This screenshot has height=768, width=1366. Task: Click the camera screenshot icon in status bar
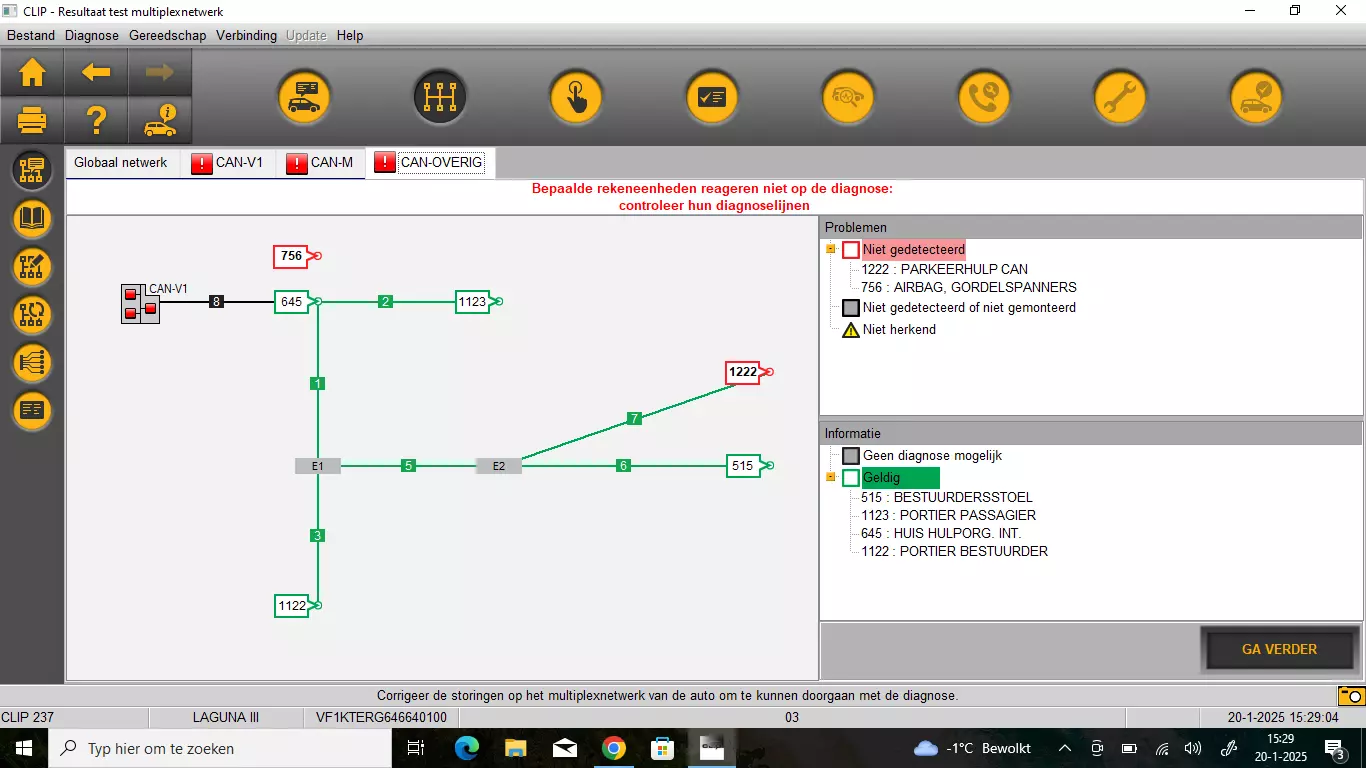click(1350, 695)
